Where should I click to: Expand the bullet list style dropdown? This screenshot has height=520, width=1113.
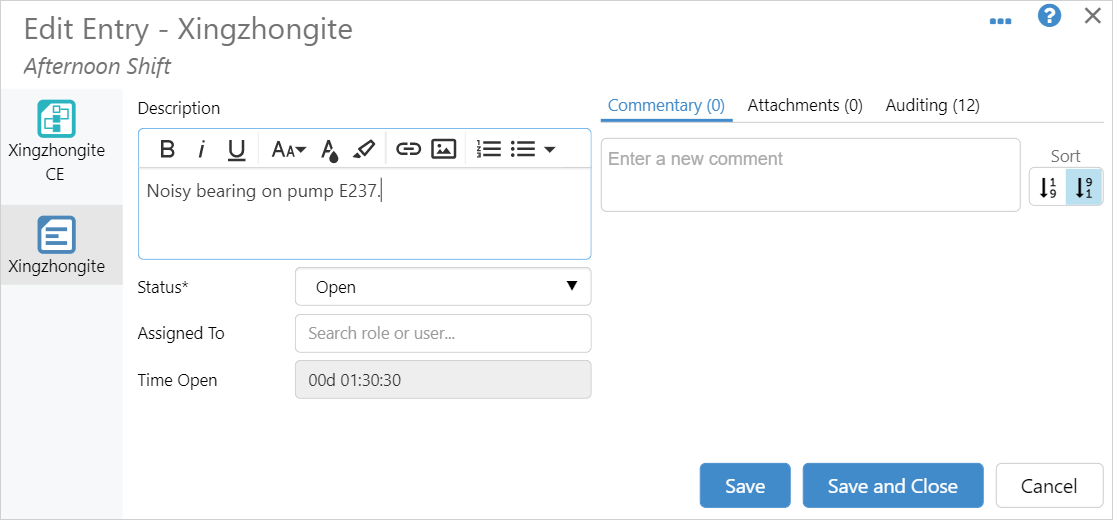coord(549,149)
